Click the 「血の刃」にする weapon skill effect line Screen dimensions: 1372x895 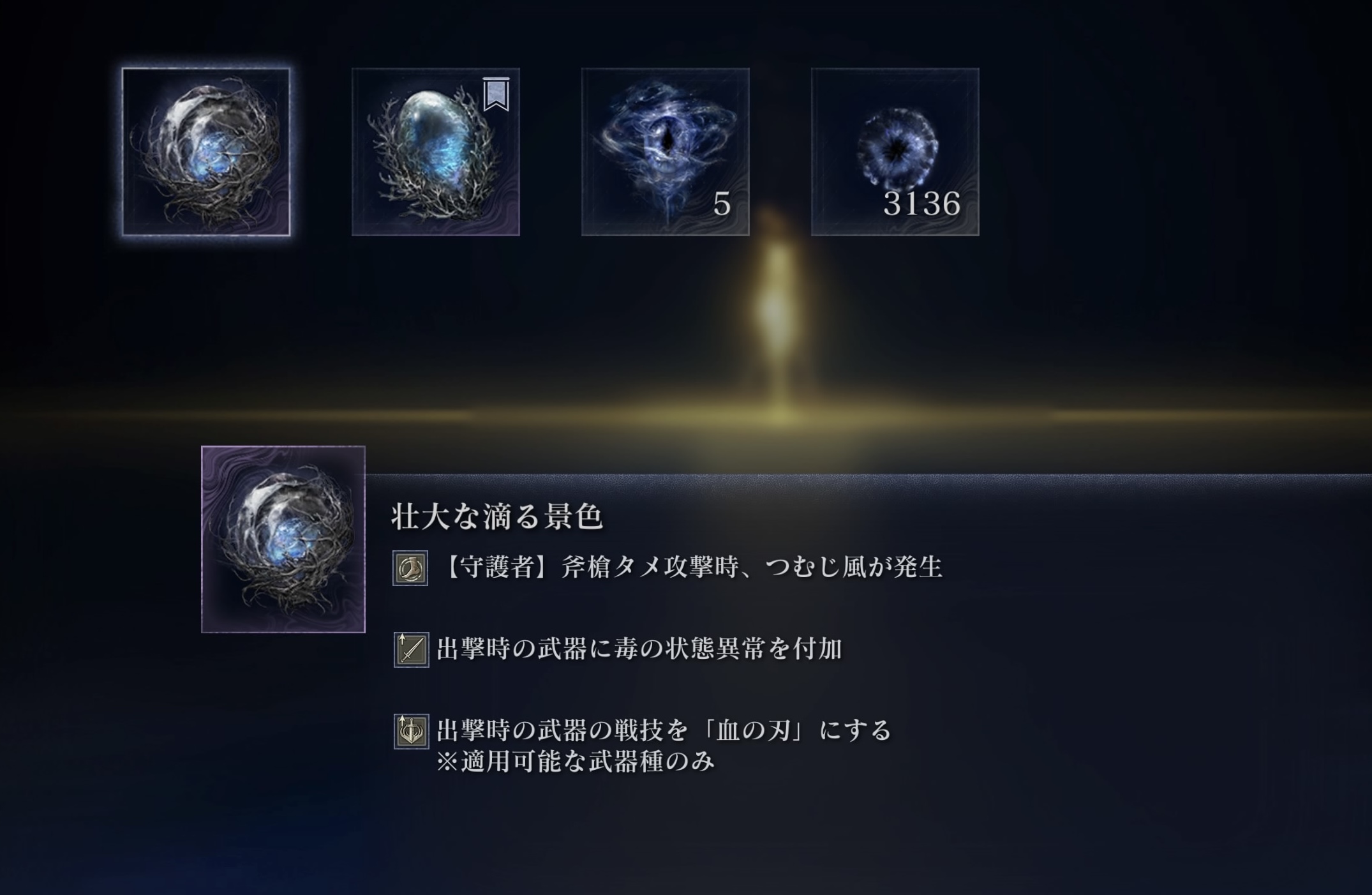(664, 730)
